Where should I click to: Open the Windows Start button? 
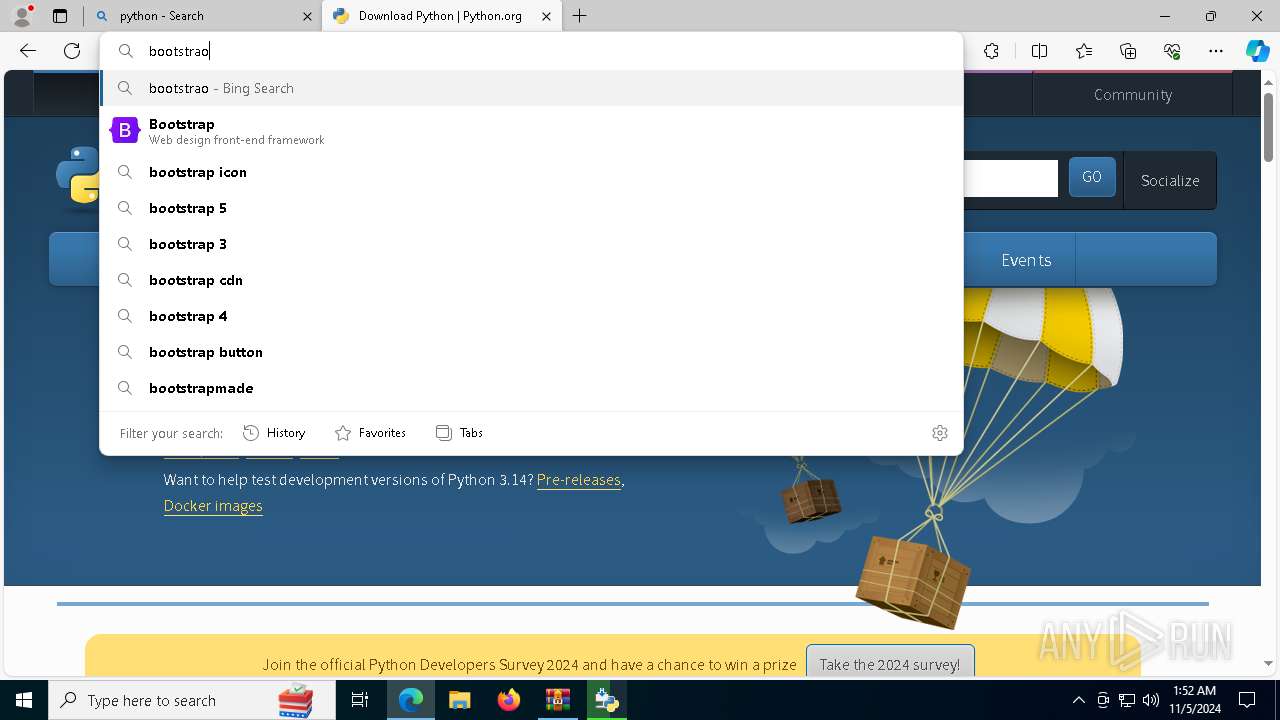[x=24, y=700]
